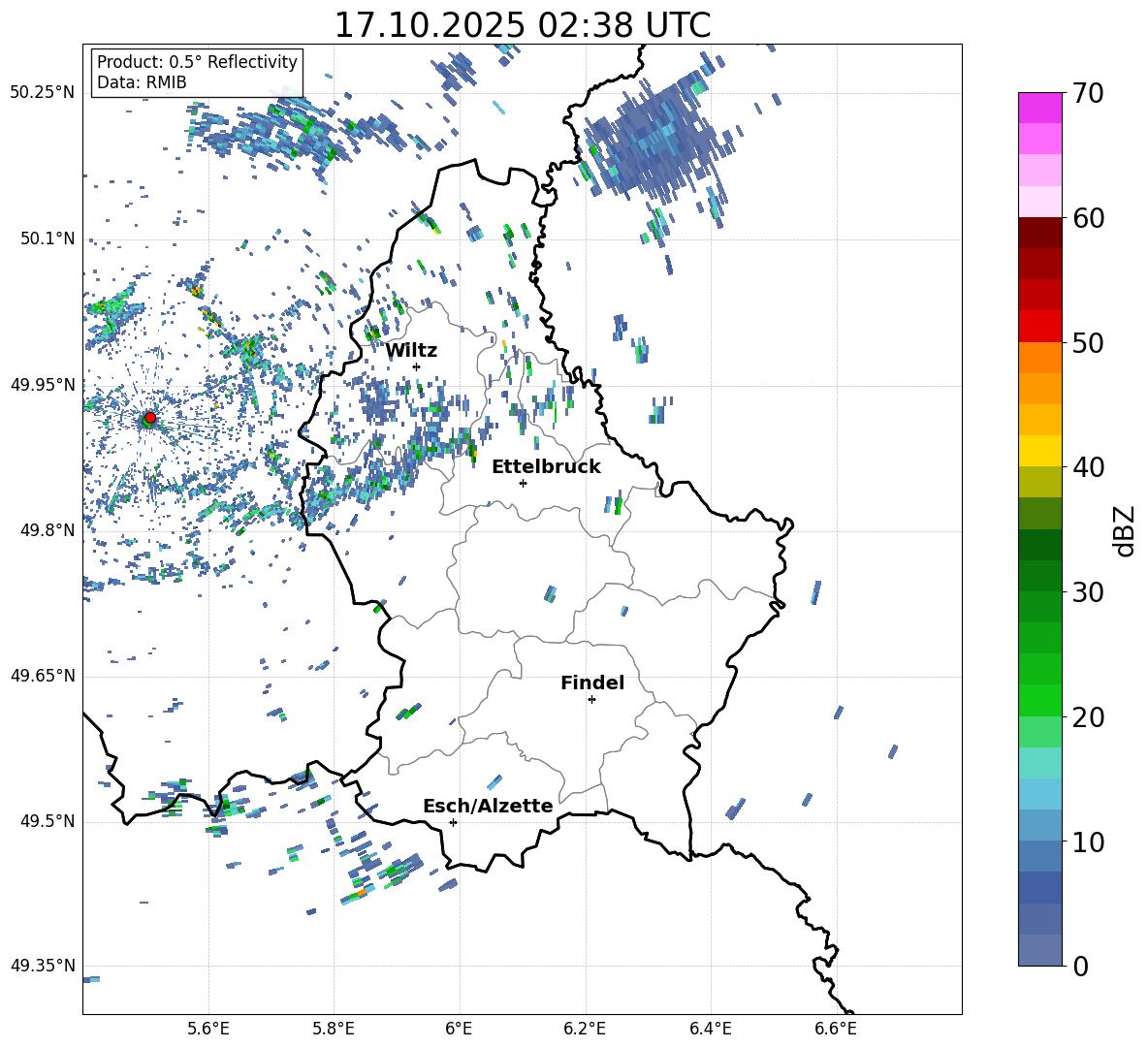Click the cross marker below Findel

(591, 699)
